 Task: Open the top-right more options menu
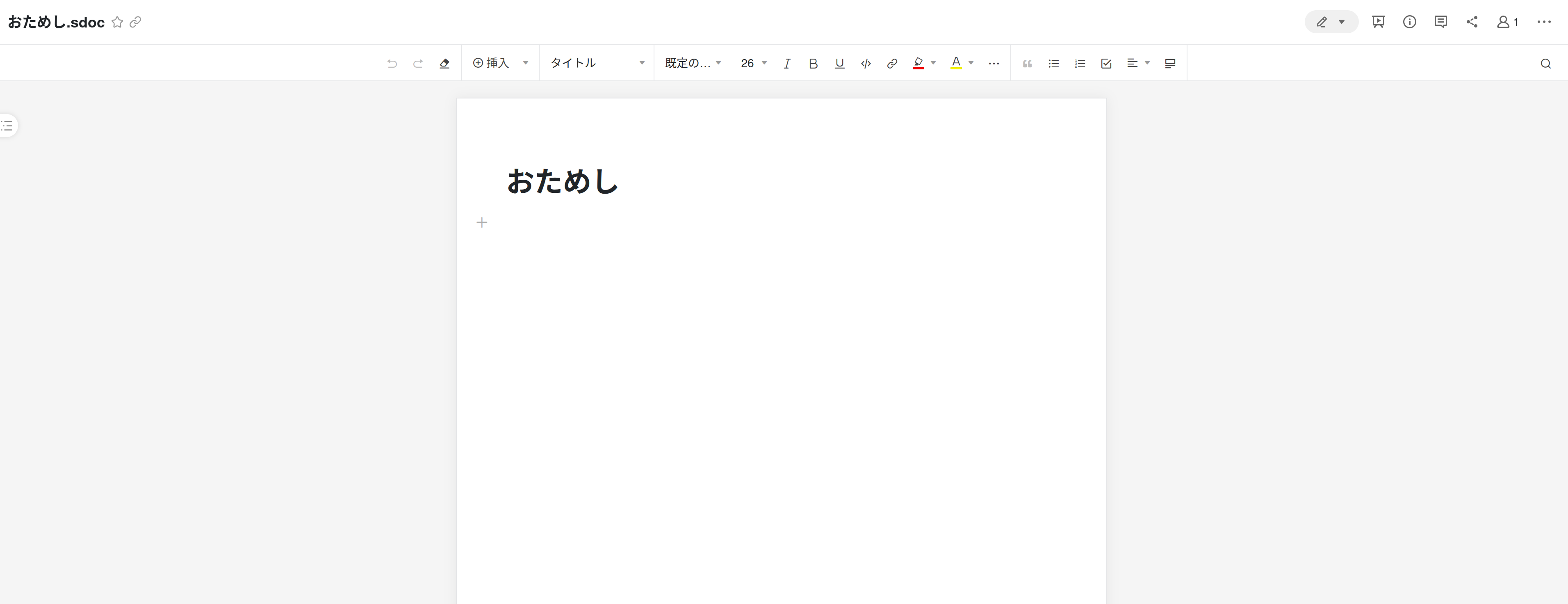tap(1544, 22)
